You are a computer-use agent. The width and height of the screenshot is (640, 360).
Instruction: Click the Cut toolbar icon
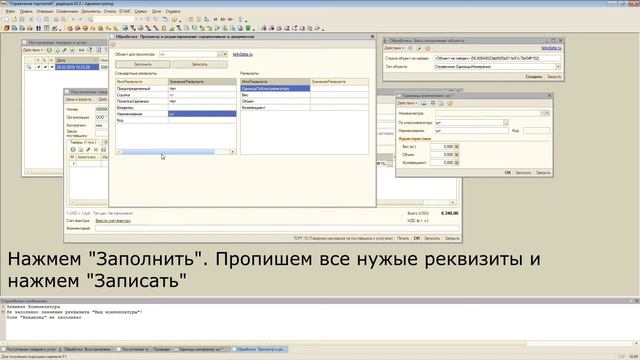coord(31,20)
